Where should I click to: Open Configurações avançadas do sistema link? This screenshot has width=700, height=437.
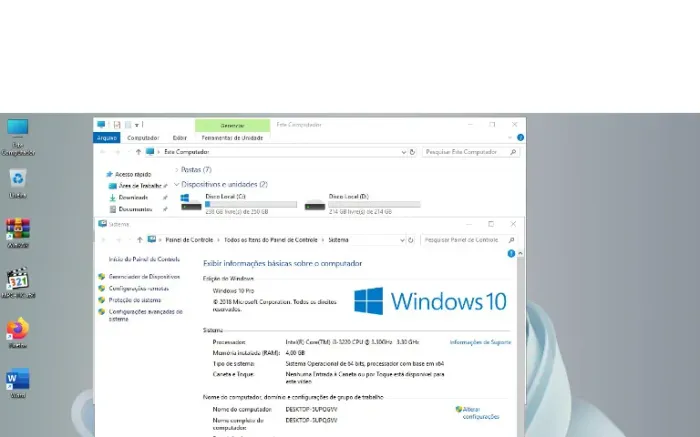[146, 315]
